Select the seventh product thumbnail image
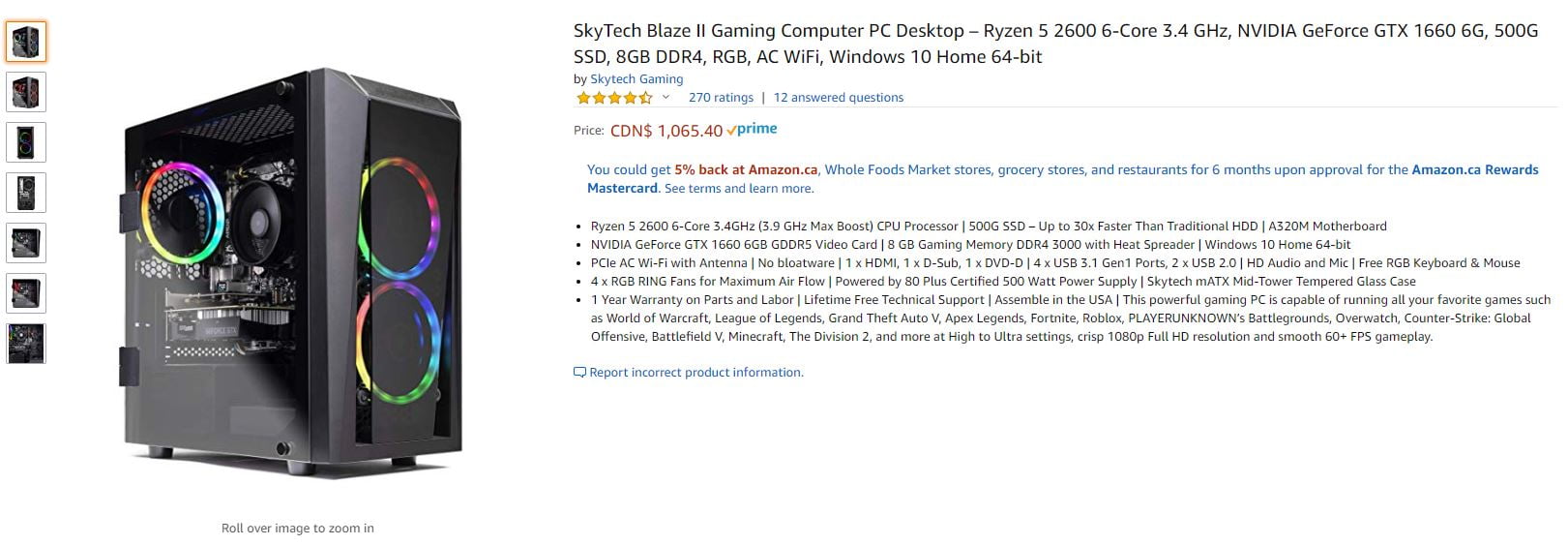This screenshot has height=545, width=1568. click(26, 345)
